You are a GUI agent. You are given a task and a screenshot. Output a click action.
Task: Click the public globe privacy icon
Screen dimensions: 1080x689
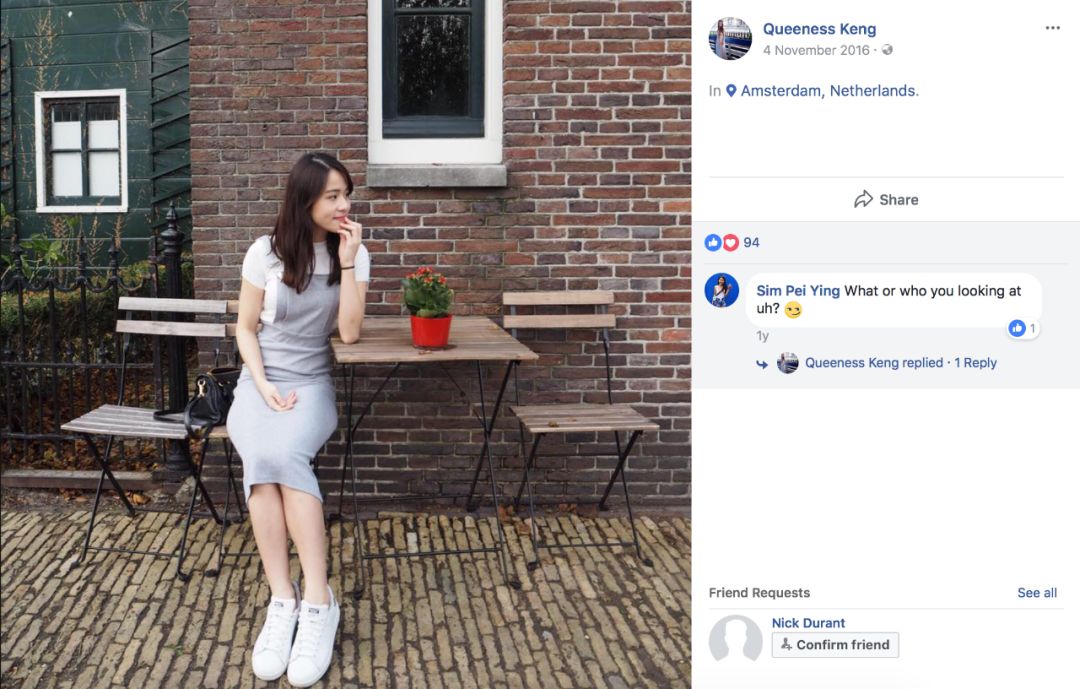click(x=888, y=50)
